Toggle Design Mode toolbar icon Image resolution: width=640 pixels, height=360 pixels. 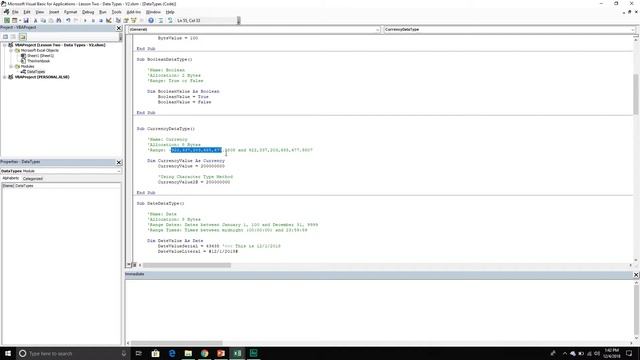click(x=109, y=20)
